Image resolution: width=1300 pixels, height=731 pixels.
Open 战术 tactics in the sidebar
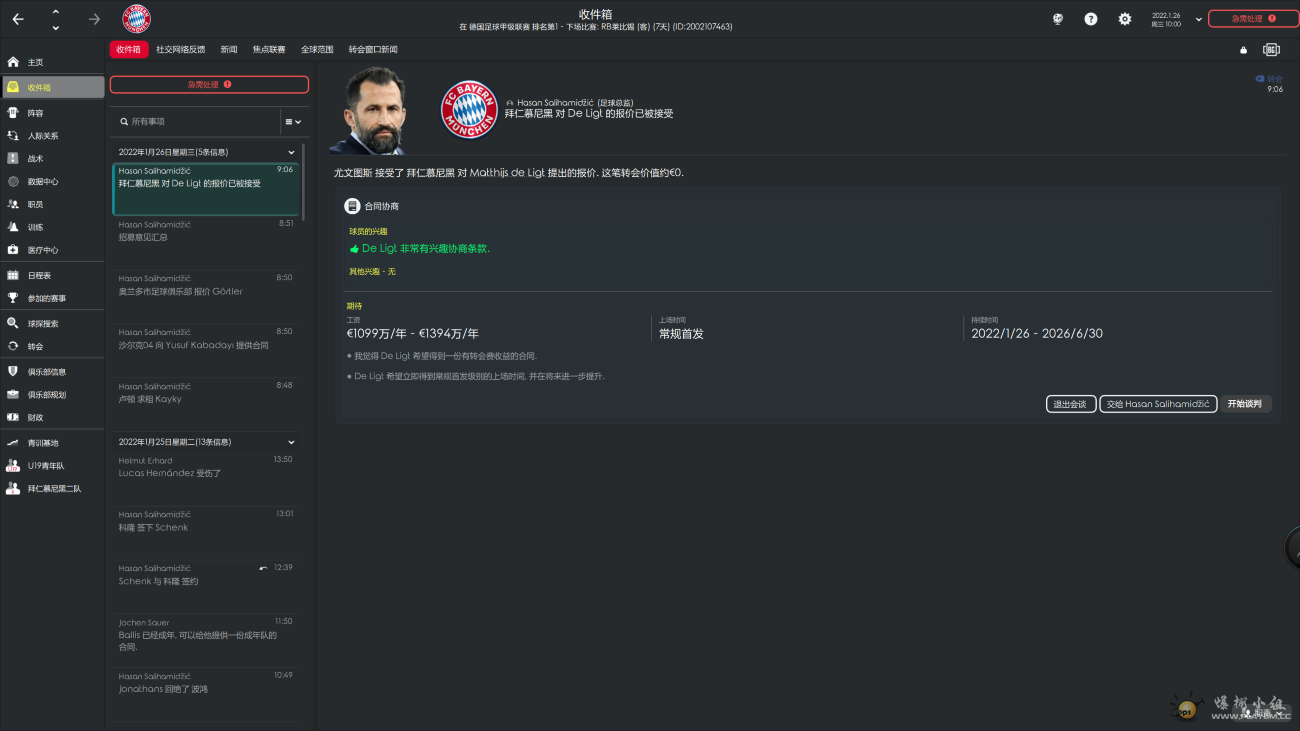tap(52, 159)
